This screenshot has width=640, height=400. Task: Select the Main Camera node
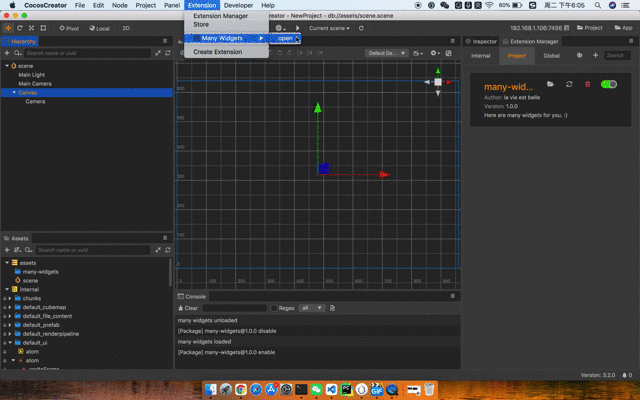coord(35,84)
